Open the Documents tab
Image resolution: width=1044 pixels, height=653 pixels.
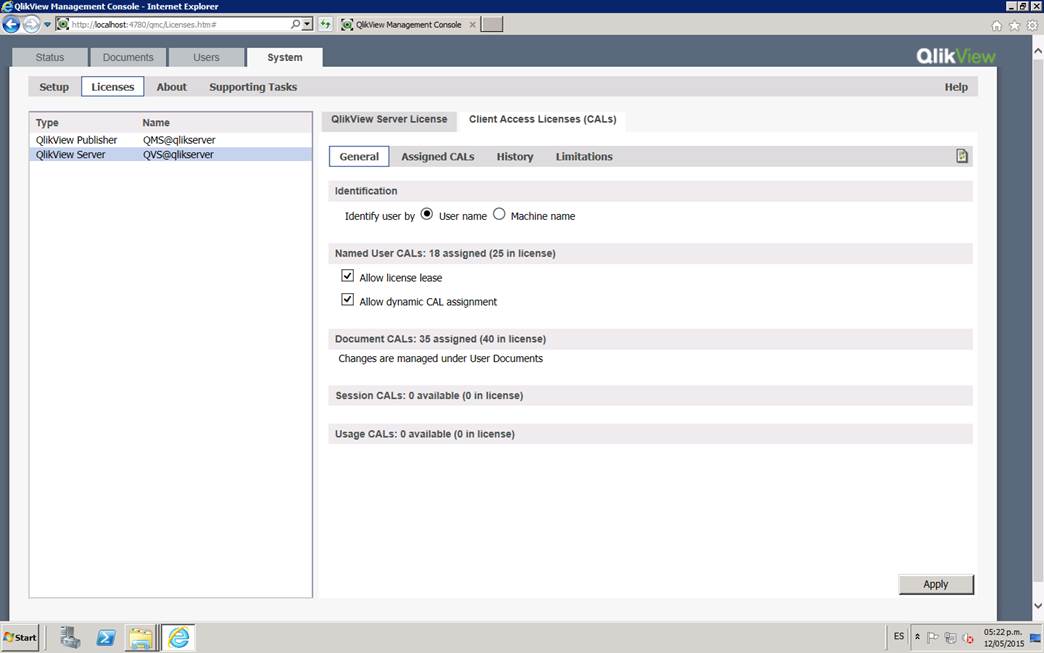tap(127, 57)
